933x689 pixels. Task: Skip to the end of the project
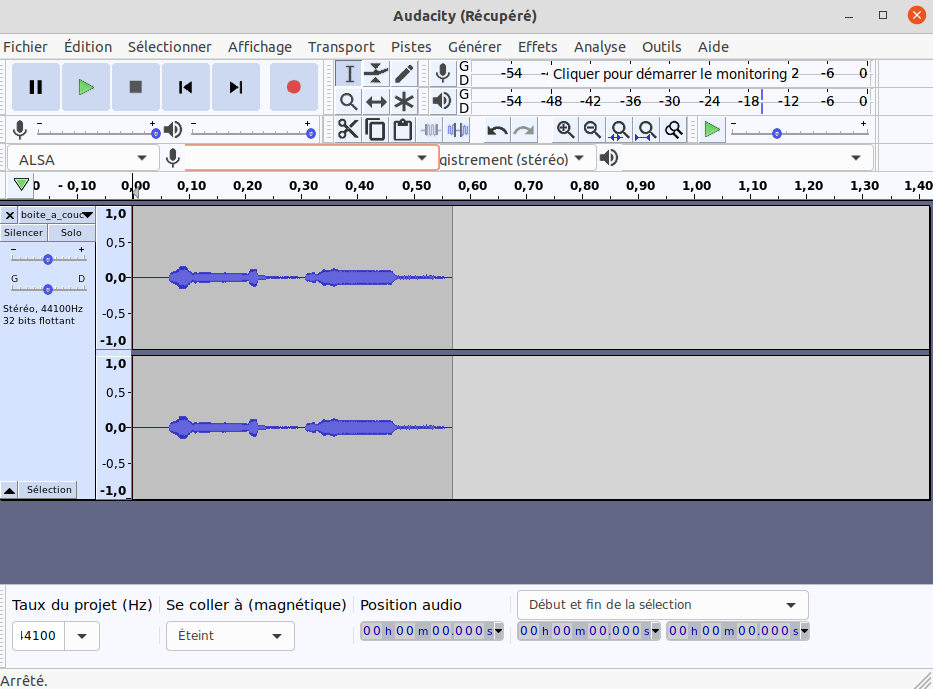pyautogui.click(x=236, y=87)
